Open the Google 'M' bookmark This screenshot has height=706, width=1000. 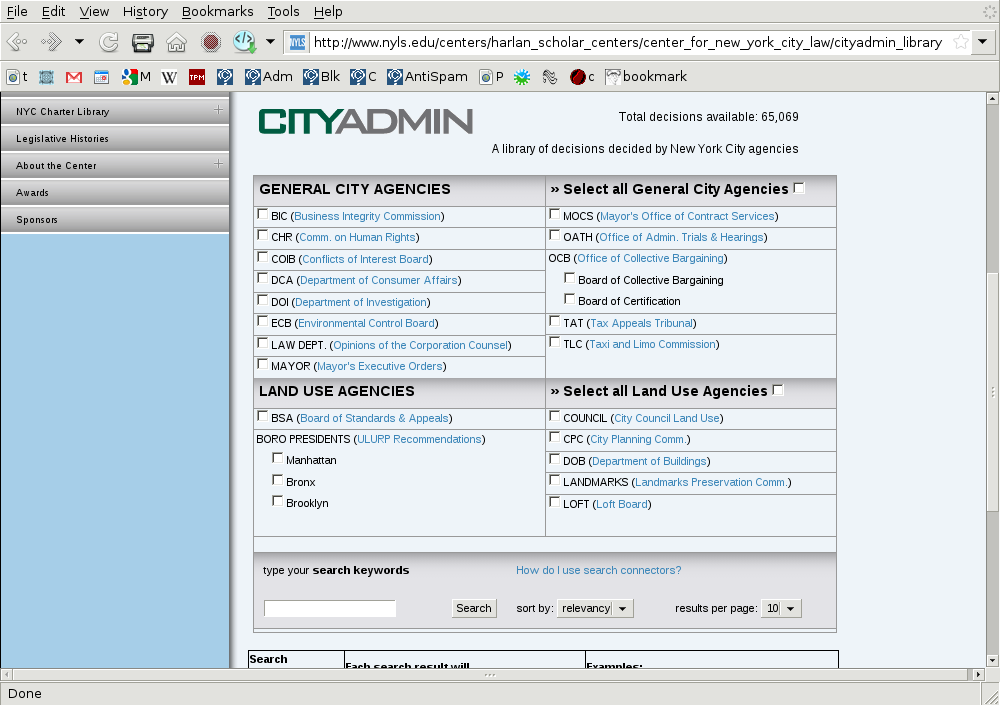coord(136,77)
